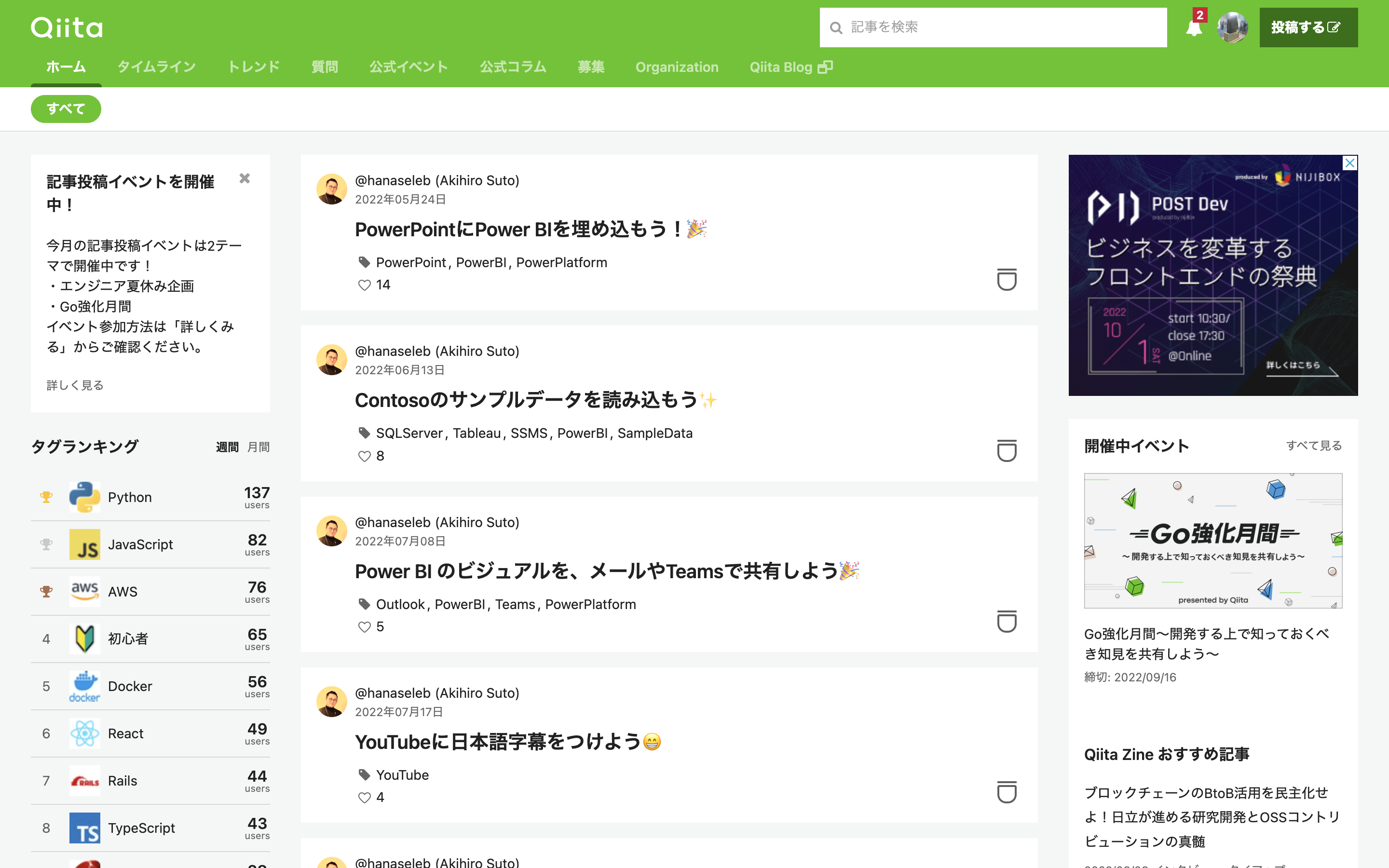The image size is (1389, 868).
Task: Open article PowerPointにPower BIを埋め込もう
Action: pos(531,230)
